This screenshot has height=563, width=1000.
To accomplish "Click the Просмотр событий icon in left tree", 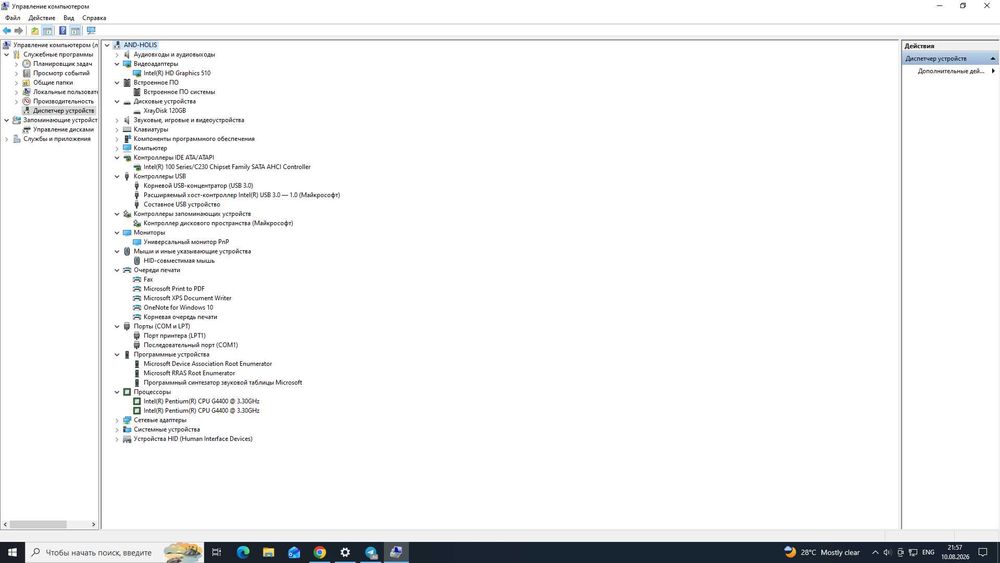I will point(26,73).
